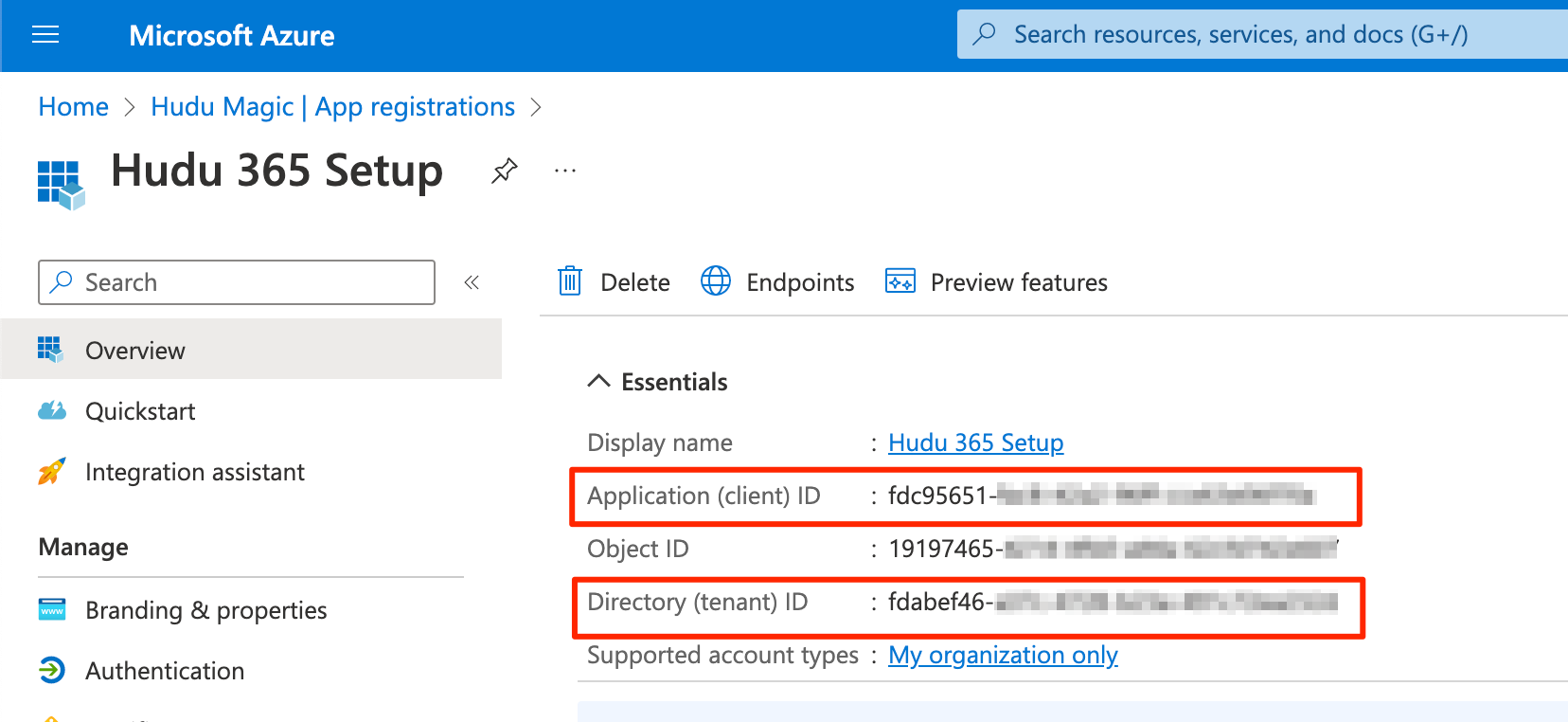The image size is (1568, 722).
Task: Click the Hudu 365 Setup app icon
Action: pyautogui.click(x=61, y=184)
